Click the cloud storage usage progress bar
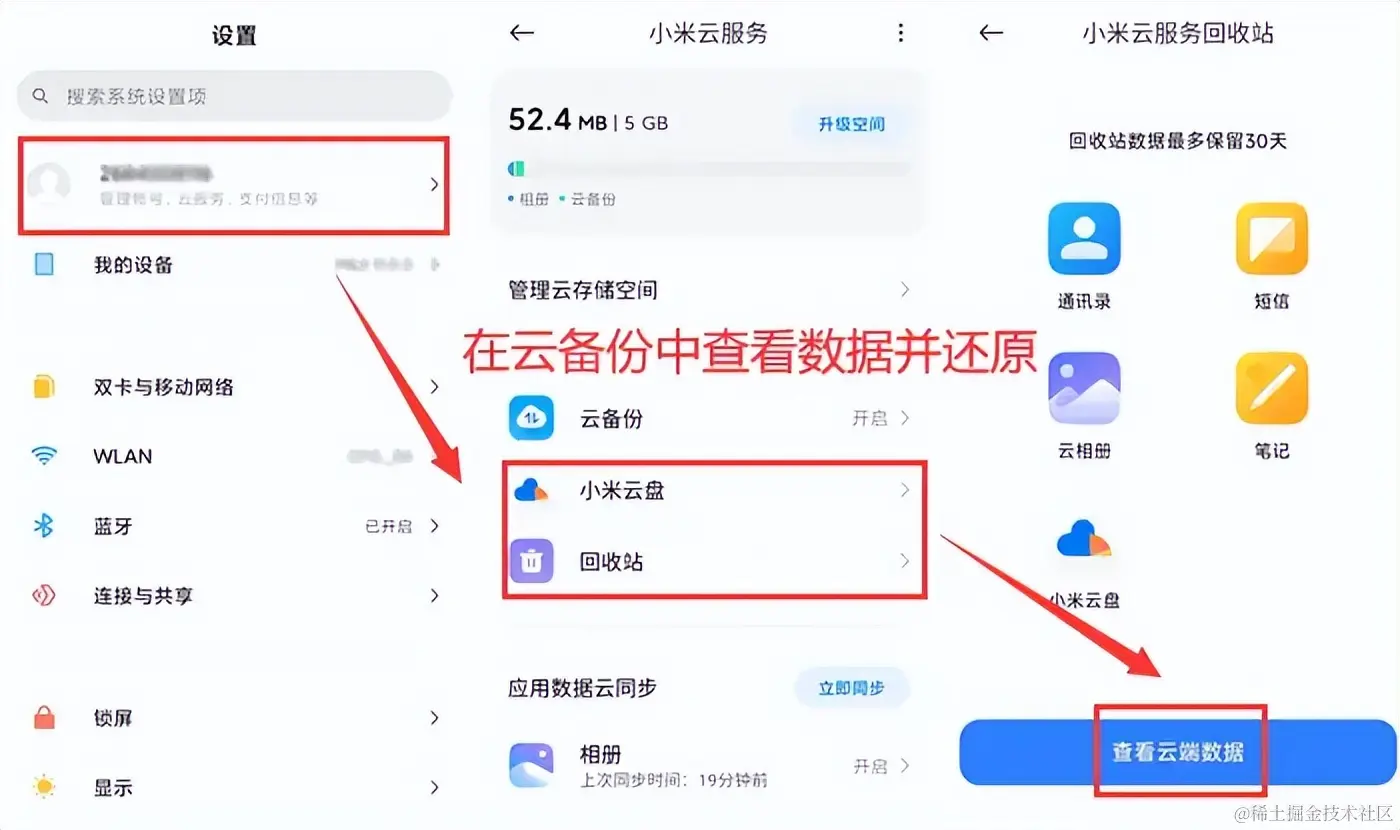 click(708, 168)
